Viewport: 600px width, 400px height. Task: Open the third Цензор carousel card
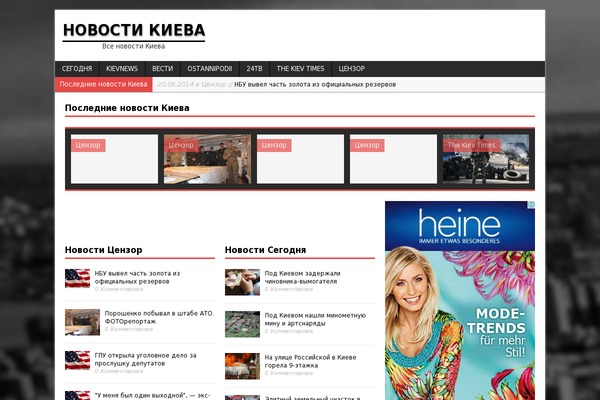300,159
